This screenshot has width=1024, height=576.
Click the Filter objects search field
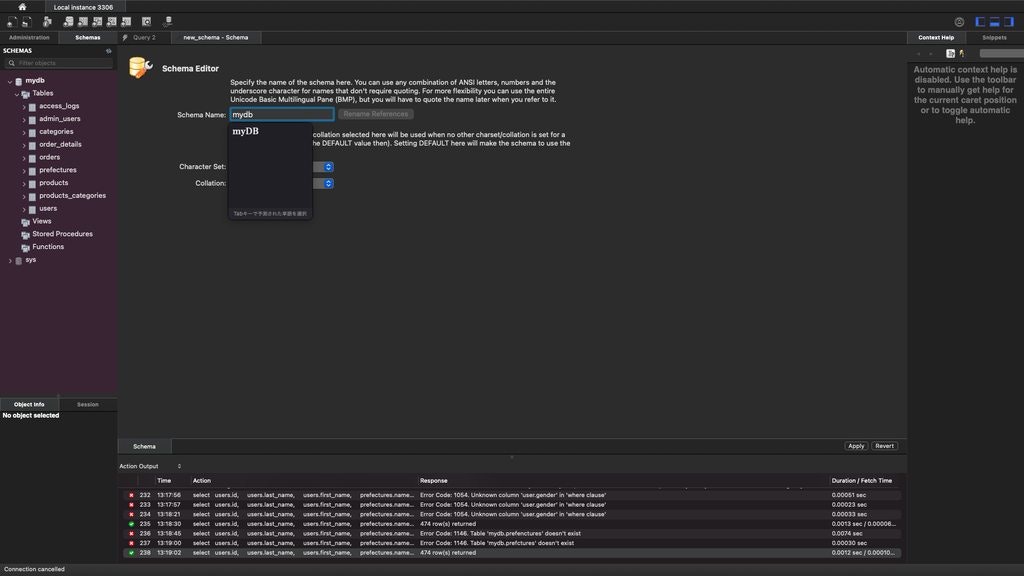pos(59,63)
